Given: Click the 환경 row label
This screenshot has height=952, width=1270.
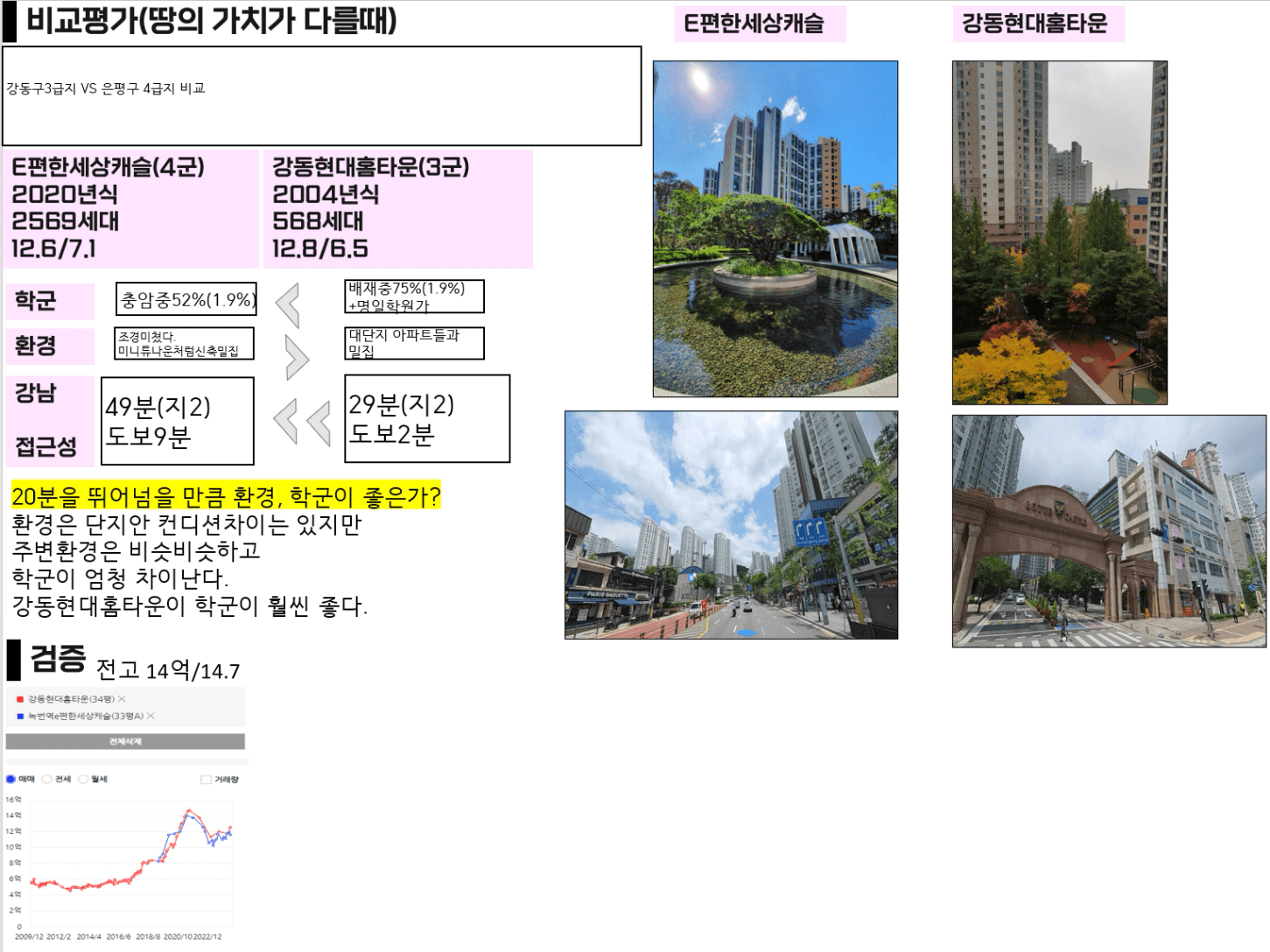Looking at the screenshot, I should click(x=50, y=346).
